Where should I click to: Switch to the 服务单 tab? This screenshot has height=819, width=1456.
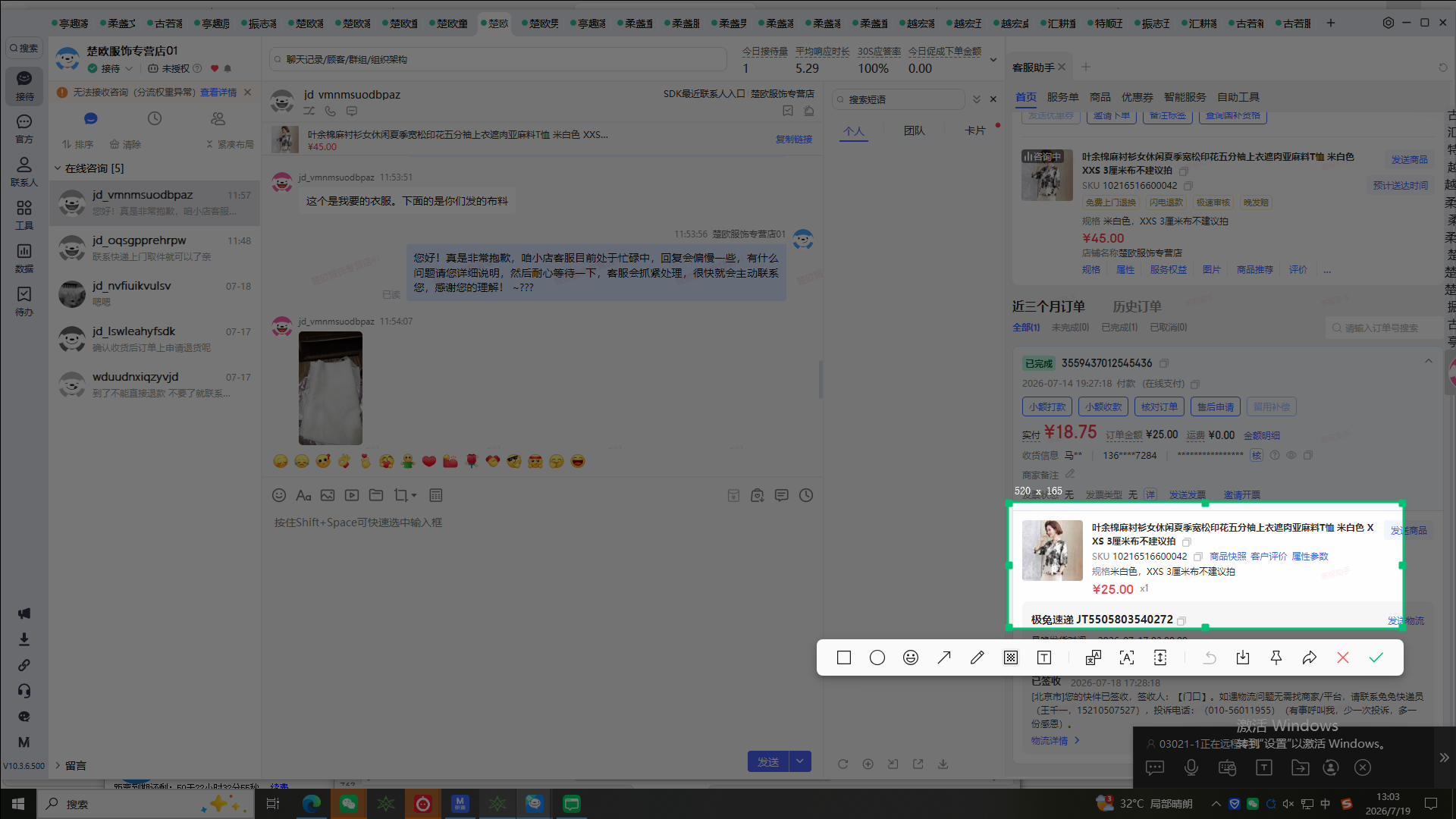pyautogui.click(x=1062, y=97)
